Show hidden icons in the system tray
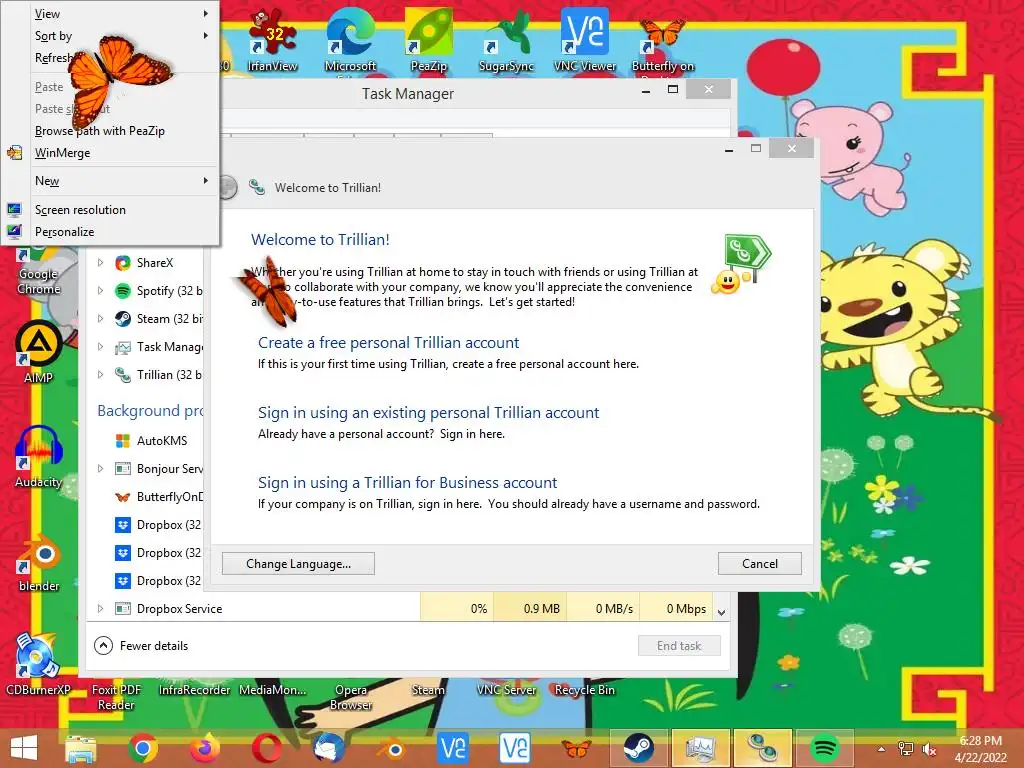 coord(881,749)
